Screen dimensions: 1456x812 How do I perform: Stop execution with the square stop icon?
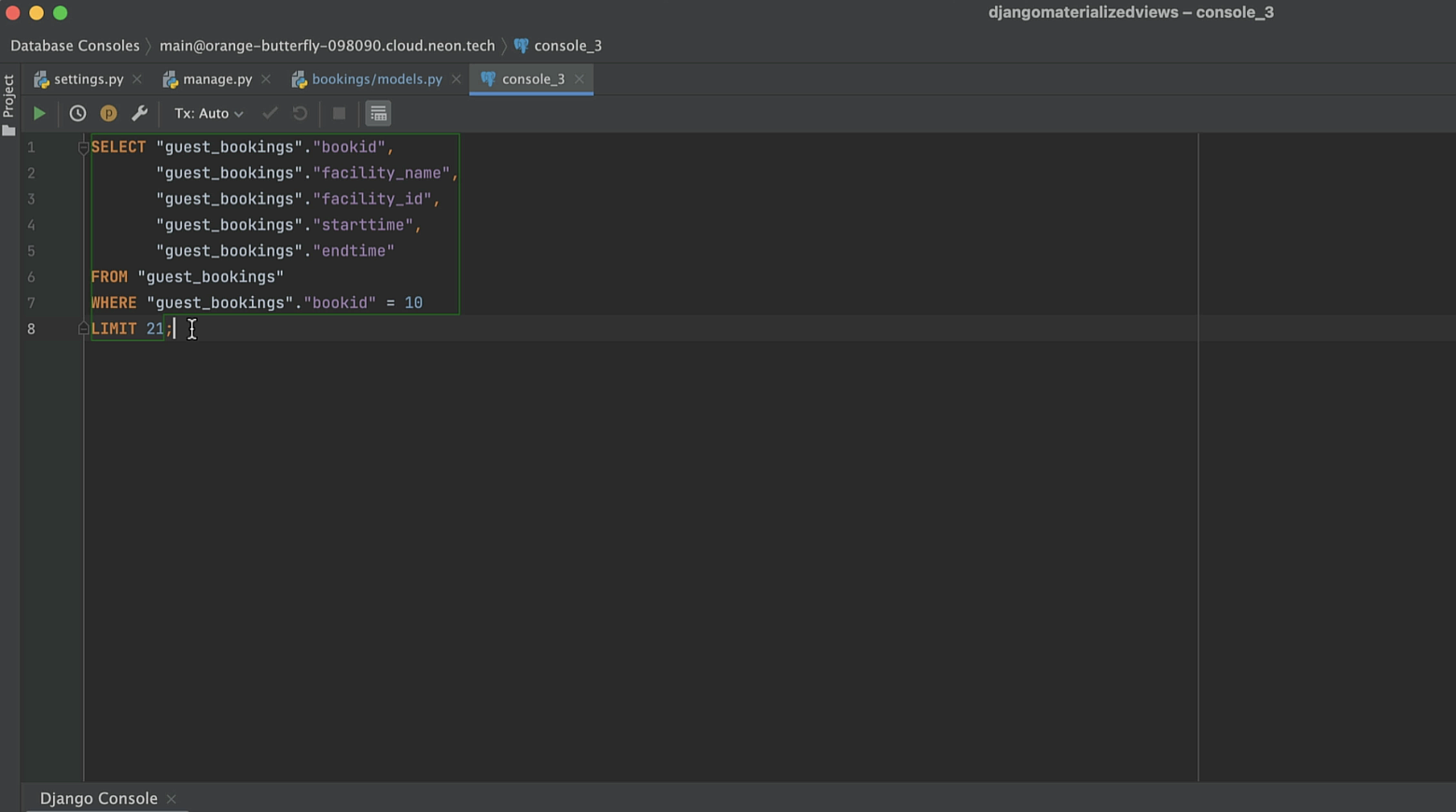339,113
